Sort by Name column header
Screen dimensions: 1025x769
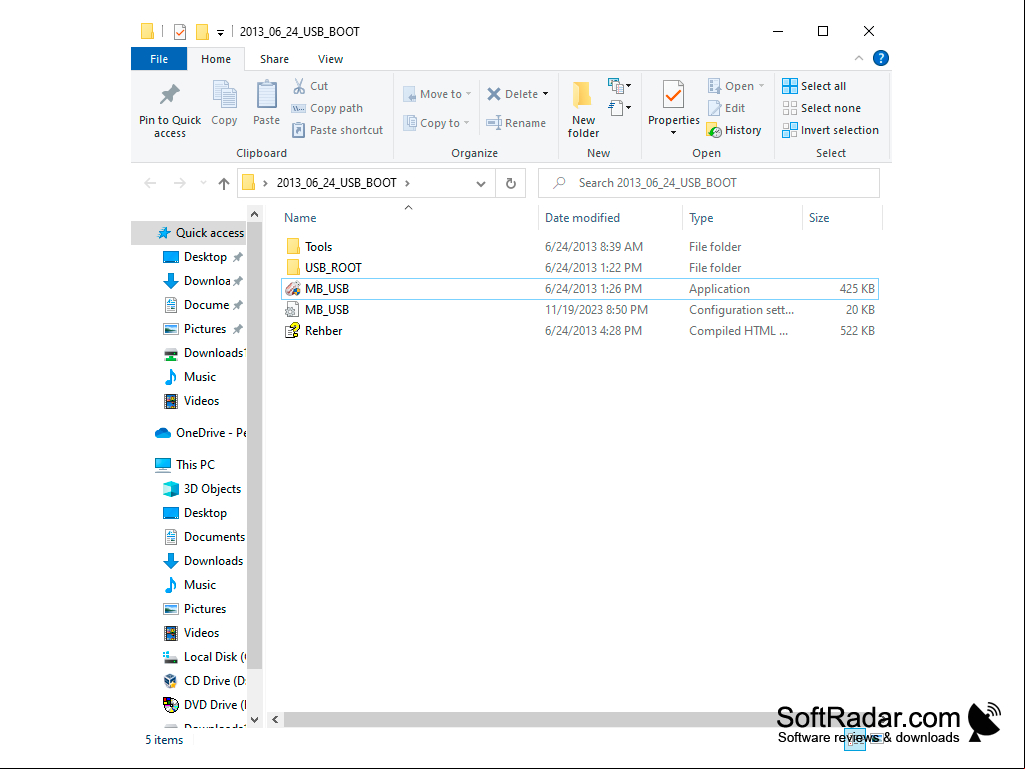(x=408, y=218)
